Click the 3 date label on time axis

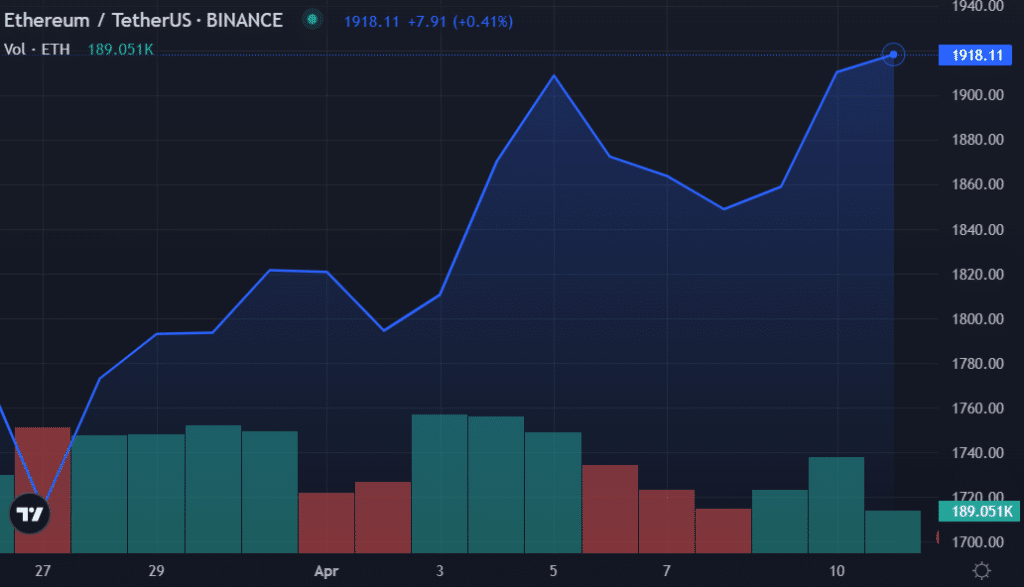tap(440, 571)
